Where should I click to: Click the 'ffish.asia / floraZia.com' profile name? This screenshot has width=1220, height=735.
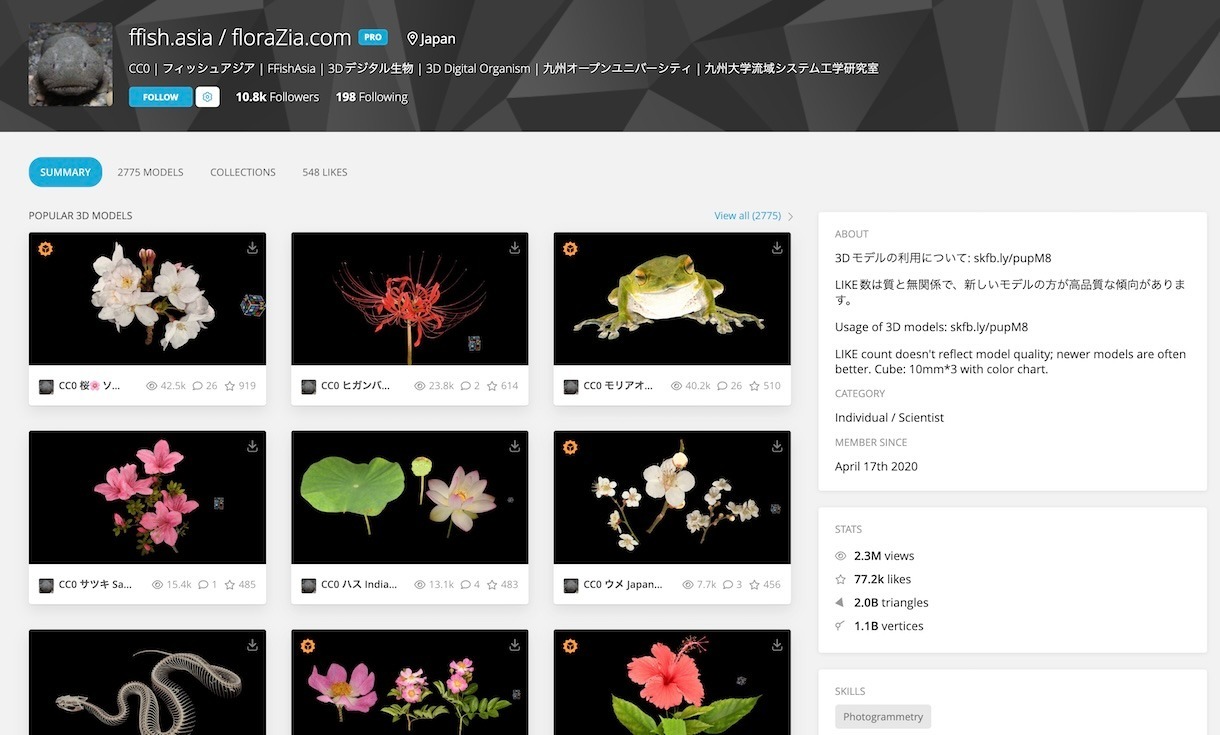click(240, 38)
